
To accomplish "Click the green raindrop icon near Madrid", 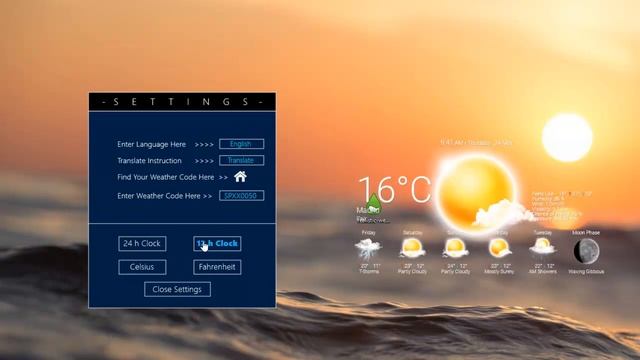I will 373,203.
